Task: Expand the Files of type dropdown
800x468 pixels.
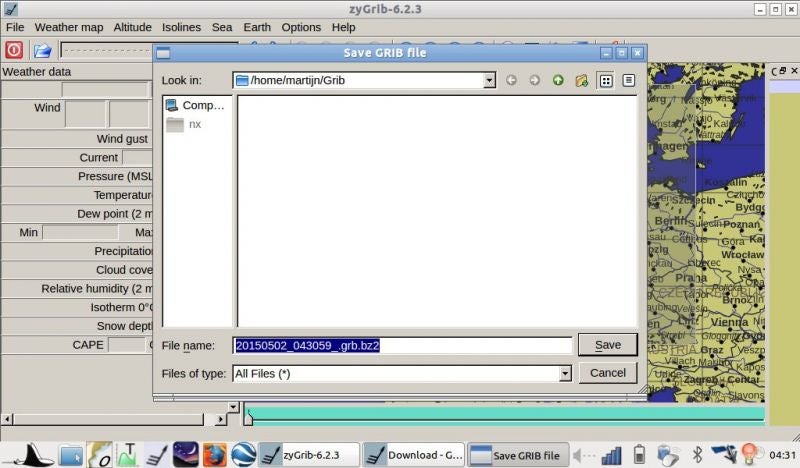Action: click(565, 374)
